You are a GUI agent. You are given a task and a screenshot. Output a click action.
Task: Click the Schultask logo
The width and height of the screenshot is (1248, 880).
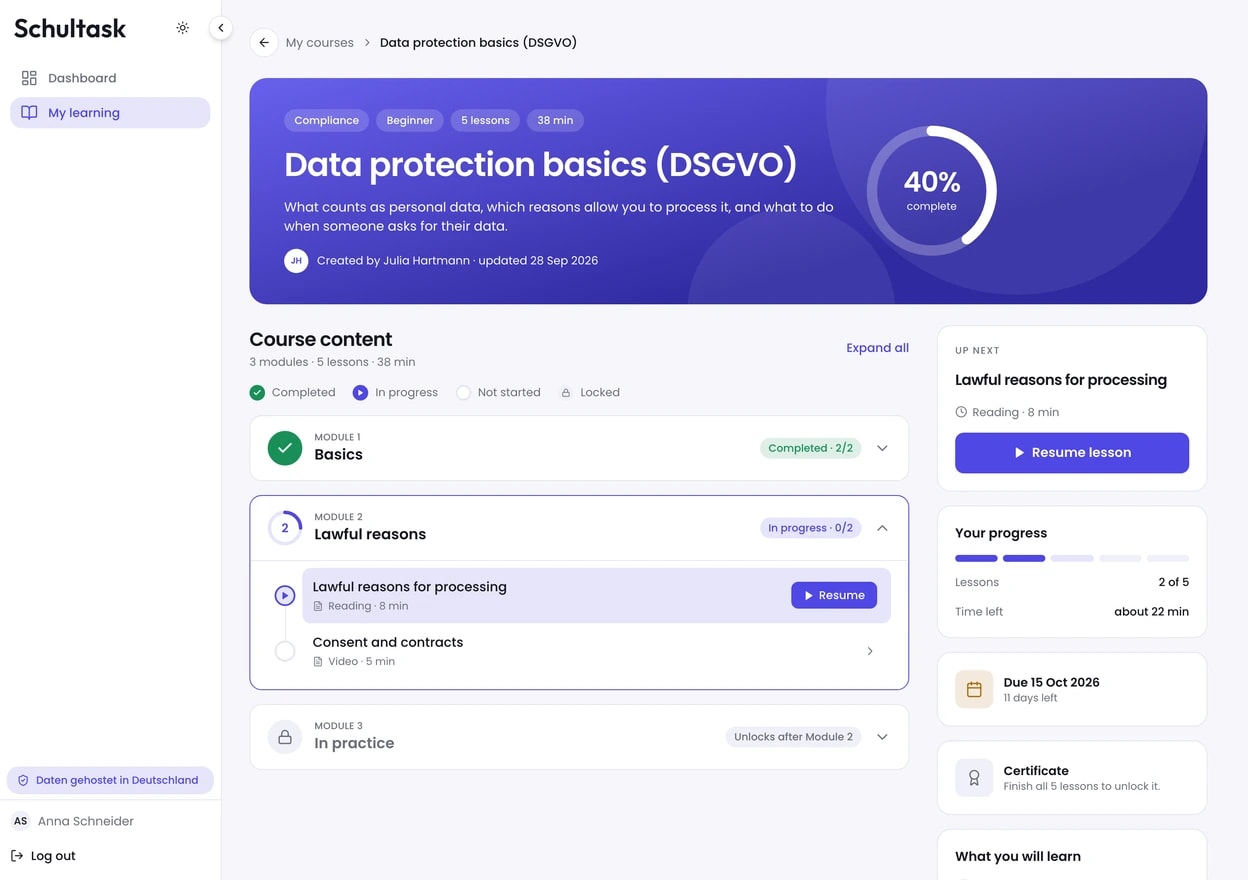70,28
